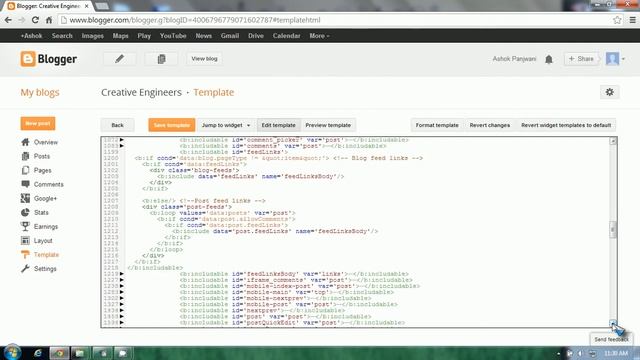Click the Settings wrench icon
The height and width of the screenshot is (360, 640).
pyautogui.click(x=25, y=269)
